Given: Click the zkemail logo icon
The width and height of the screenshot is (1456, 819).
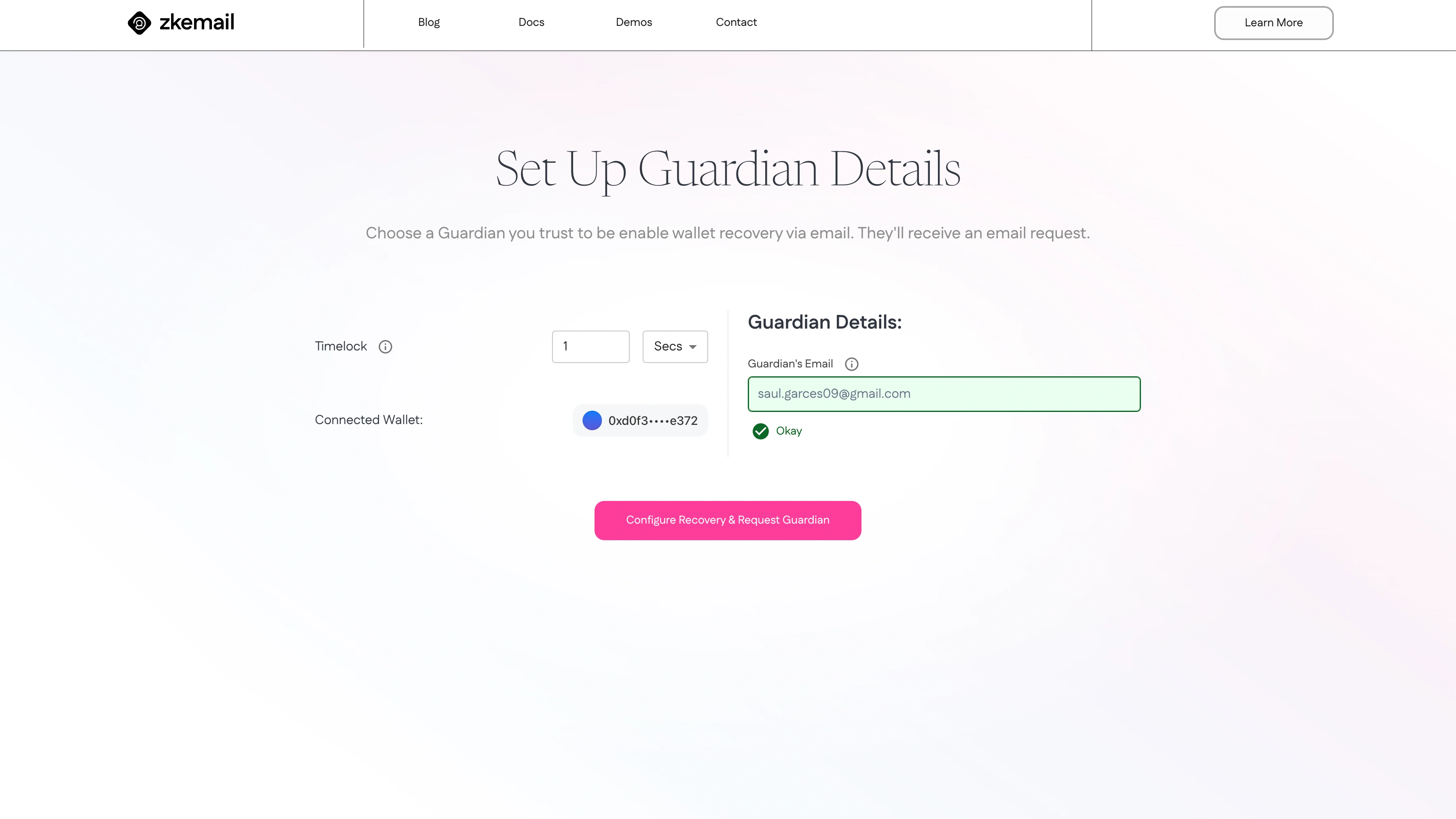Looking at the screenshot, I should click(139, 22).
